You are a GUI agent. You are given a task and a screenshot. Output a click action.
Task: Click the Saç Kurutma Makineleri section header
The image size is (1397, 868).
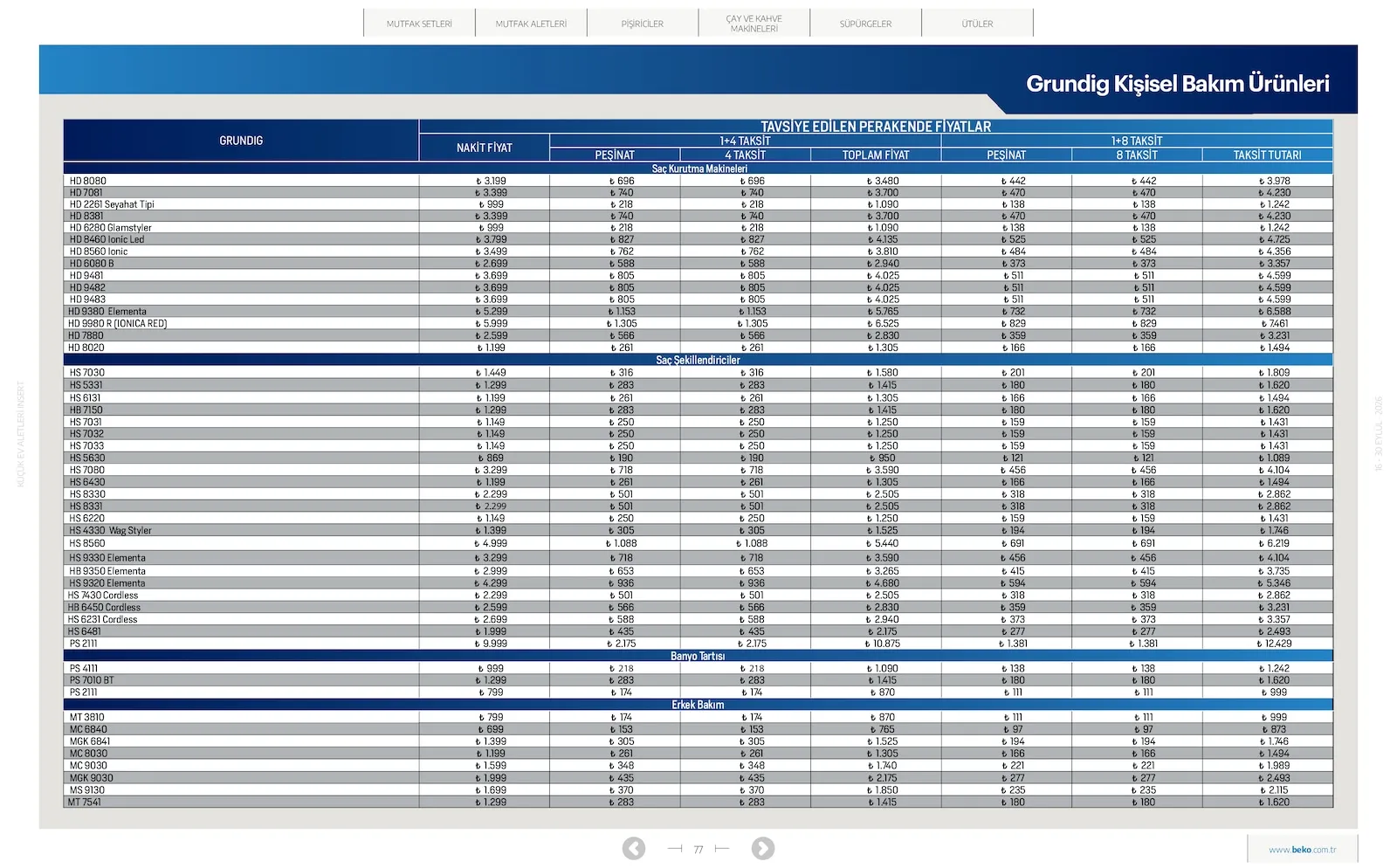tap(698, 169)
